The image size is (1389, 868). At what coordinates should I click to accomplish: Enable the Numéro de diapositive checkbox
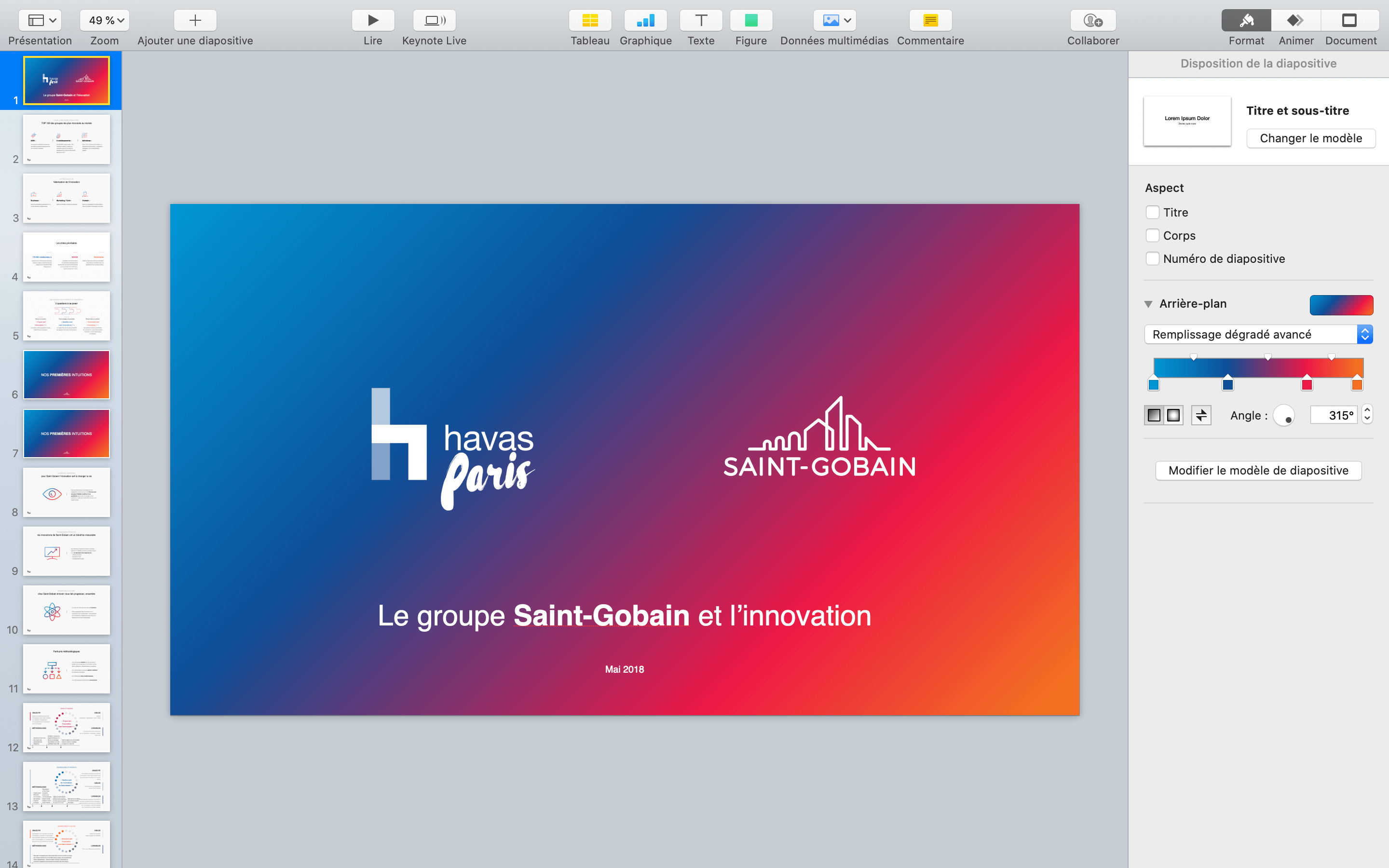[1152, 258]
